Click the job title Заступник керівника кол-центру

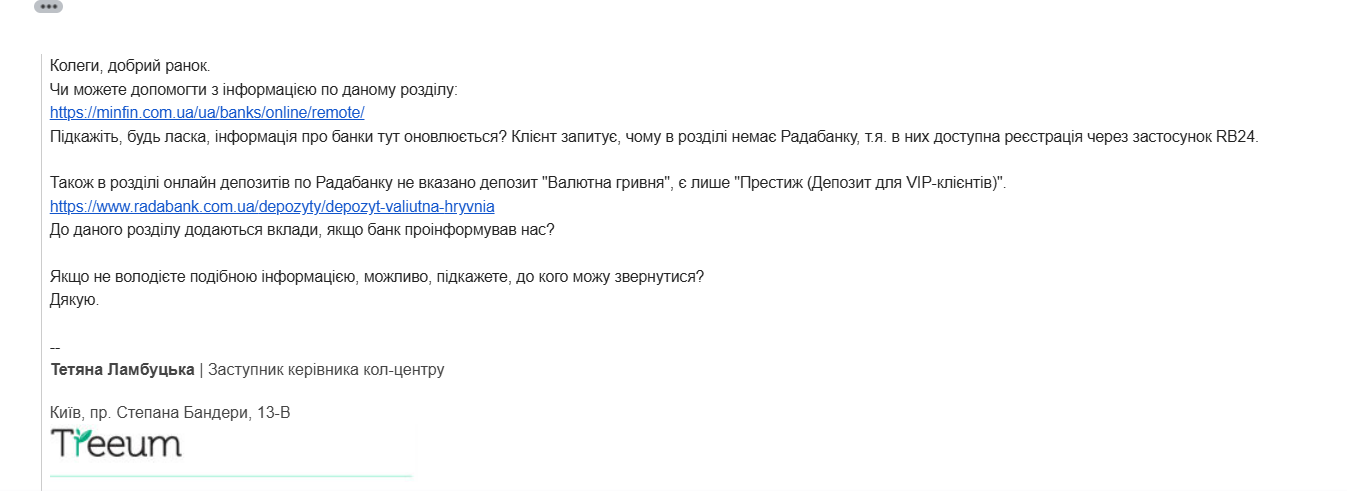pyautogui.click(x=326, y=370)
